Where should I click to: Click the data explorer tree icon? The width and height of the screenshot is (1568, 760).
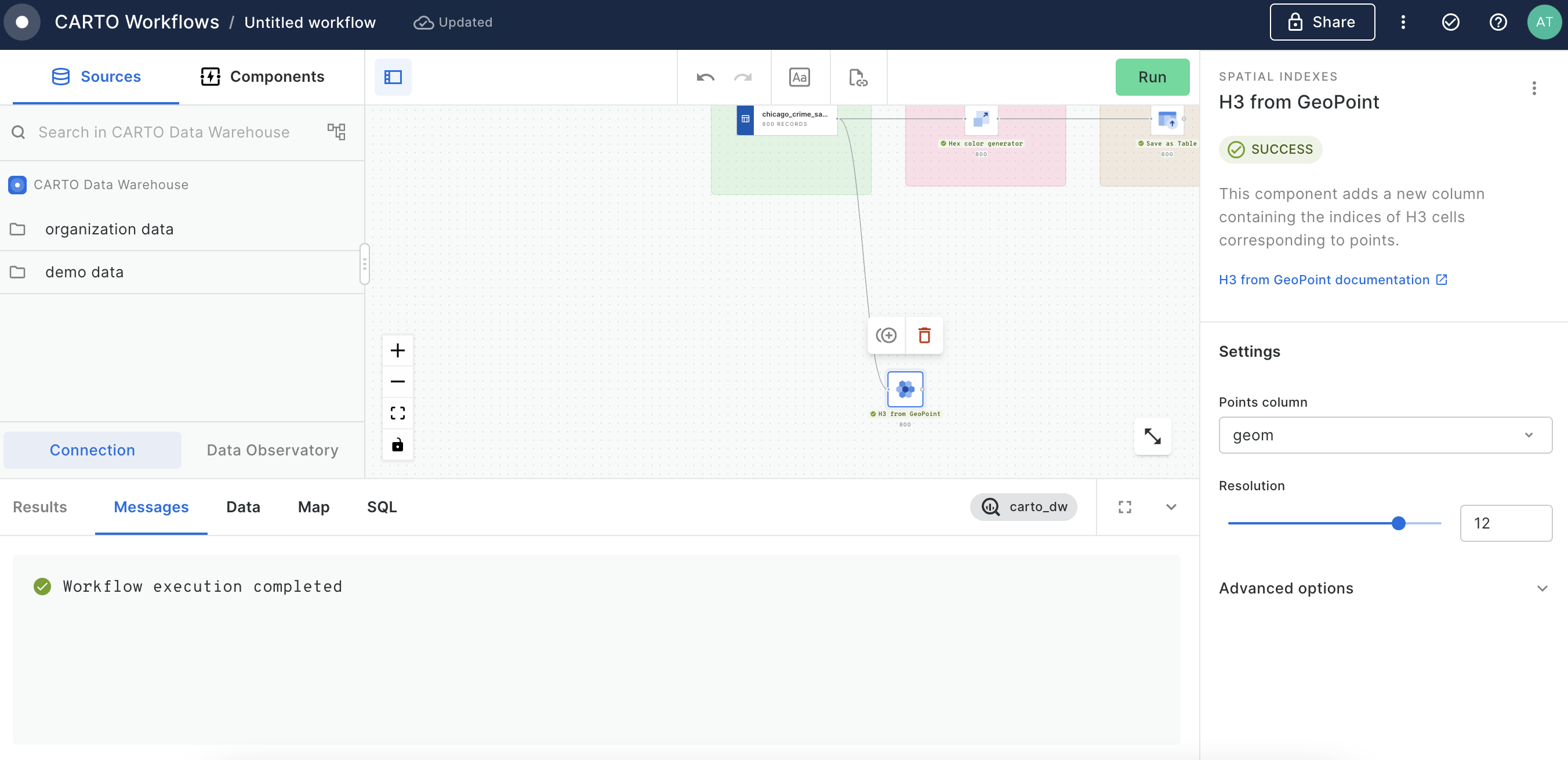(336, 132)
